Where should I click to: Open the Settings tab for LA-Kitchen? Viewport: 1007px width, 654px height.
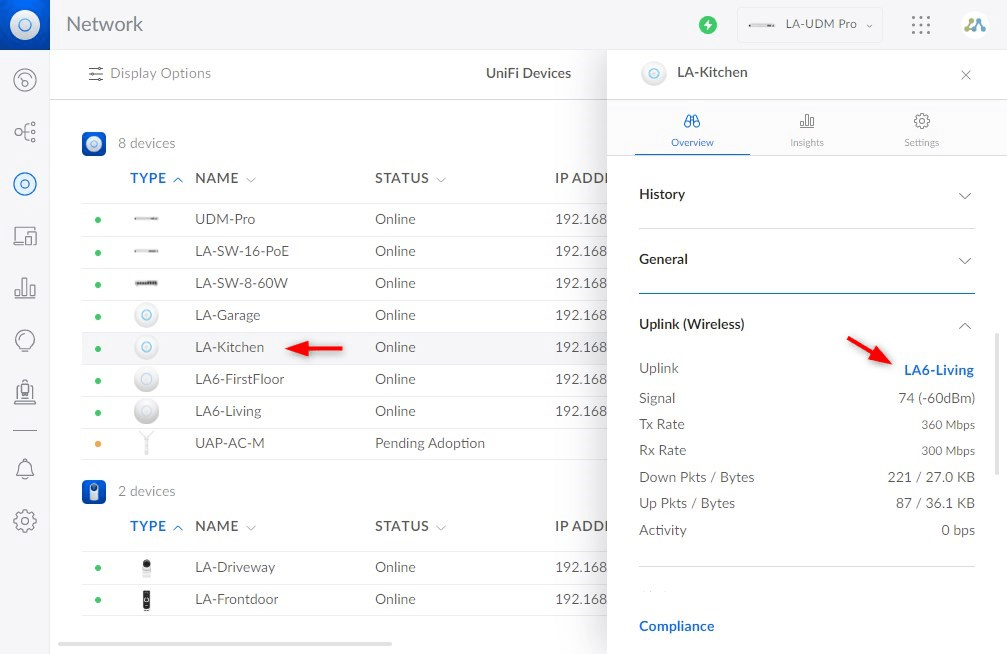coord(920,129)
